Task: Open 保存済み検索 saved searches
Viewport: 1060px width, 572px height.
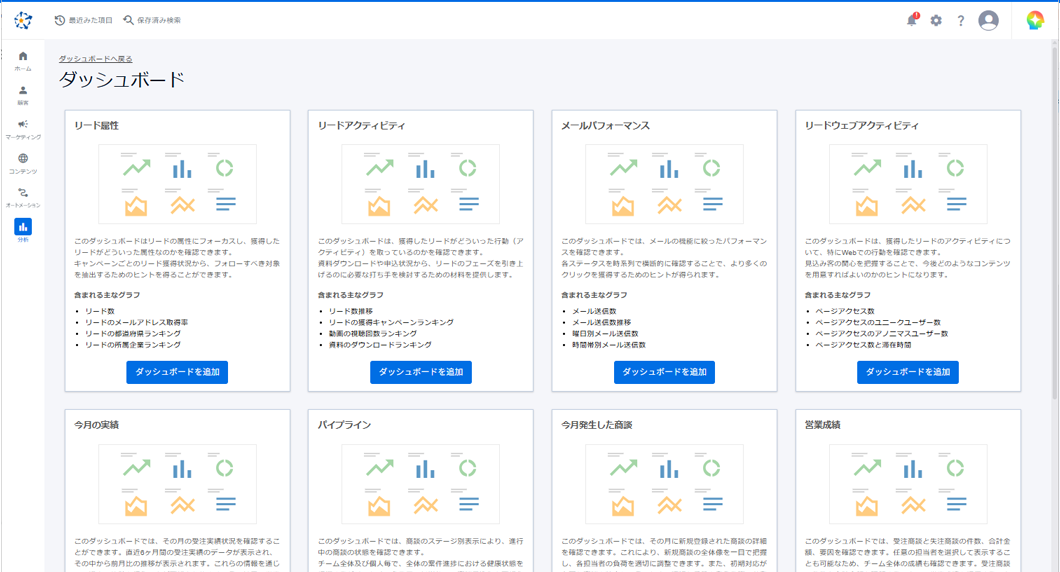Action: click(152, 20)
